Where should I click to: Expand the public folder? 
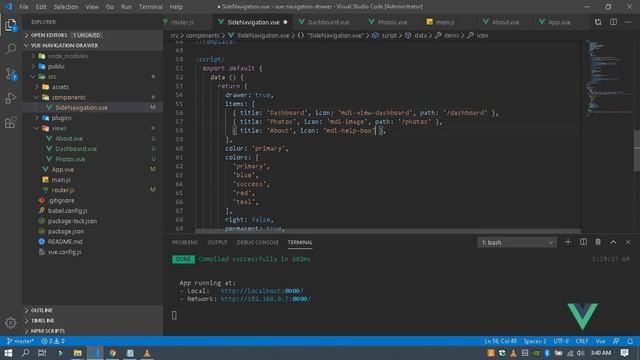click(93, 66)
